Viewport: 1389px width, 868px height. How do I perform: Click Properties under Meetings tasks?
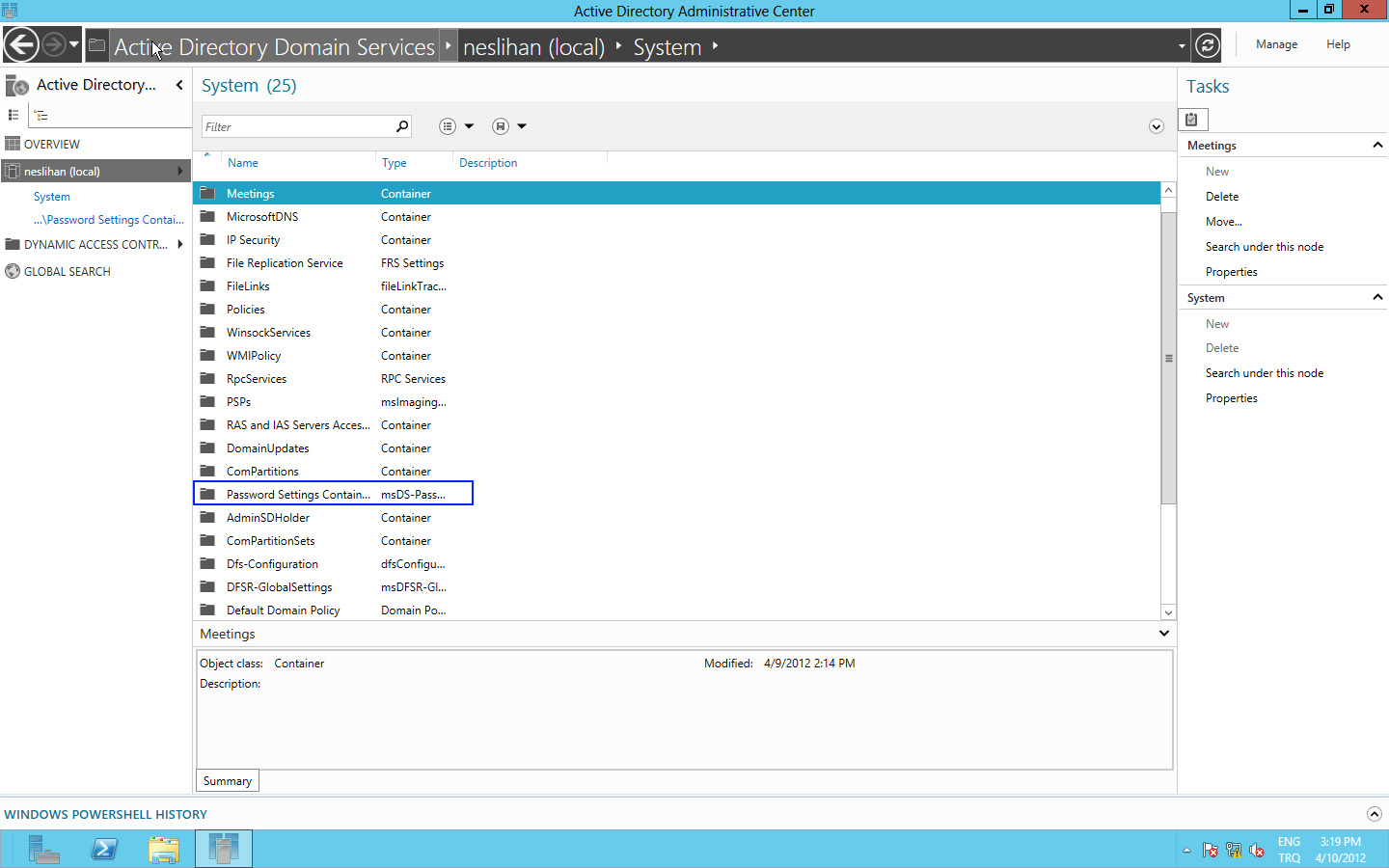coord(1231,272)
